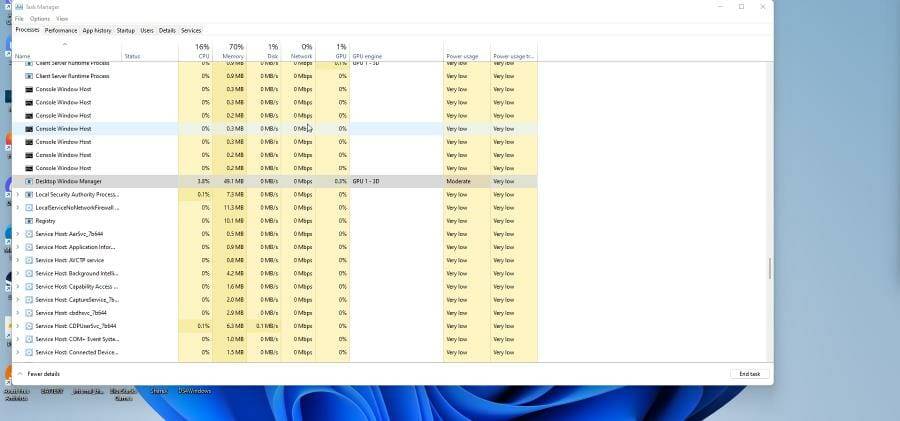Open the View menu
This screenshot has width=900, height=421.
pos(62,19)
